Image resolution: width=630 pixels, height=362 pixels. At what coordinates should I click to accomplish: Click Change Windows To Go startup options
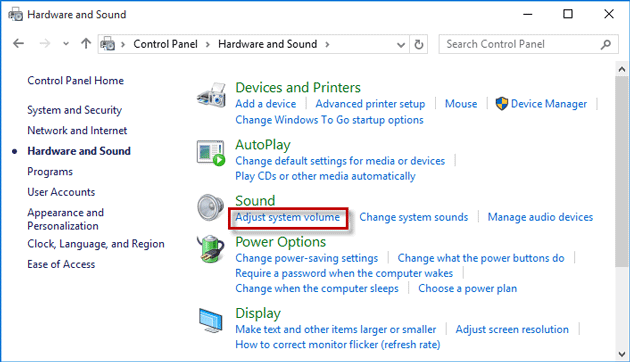tap(329, 120)
